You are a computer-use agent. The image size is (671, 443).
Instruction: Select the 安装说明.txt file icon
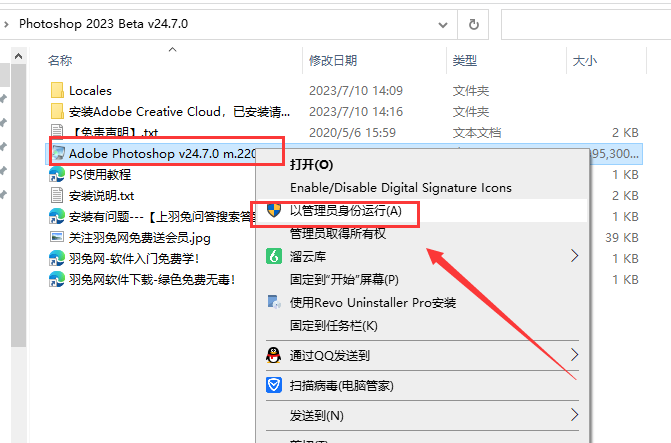click(57, 195)
